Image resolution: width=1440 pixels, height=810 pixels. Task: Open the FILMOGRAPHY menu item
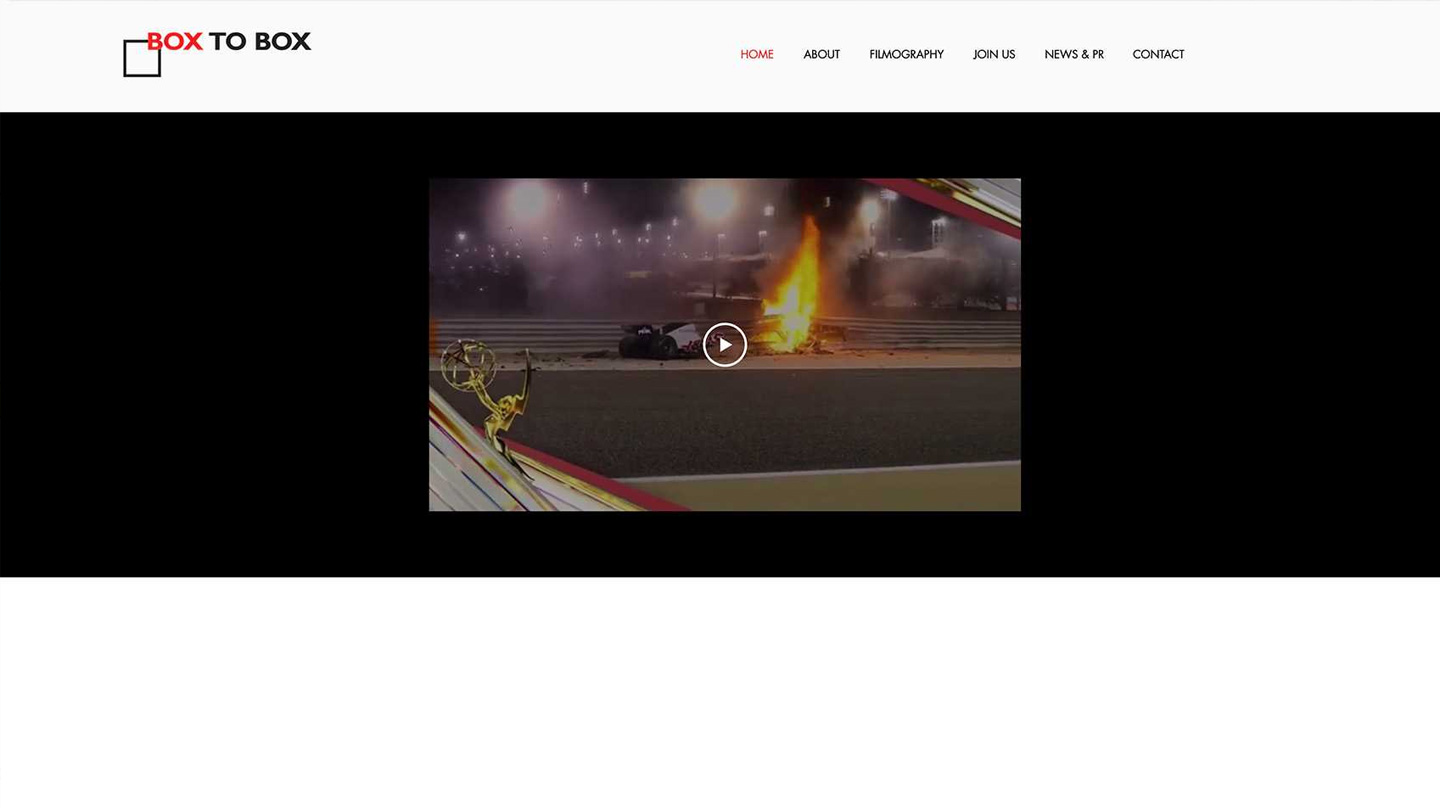(906, 54)
